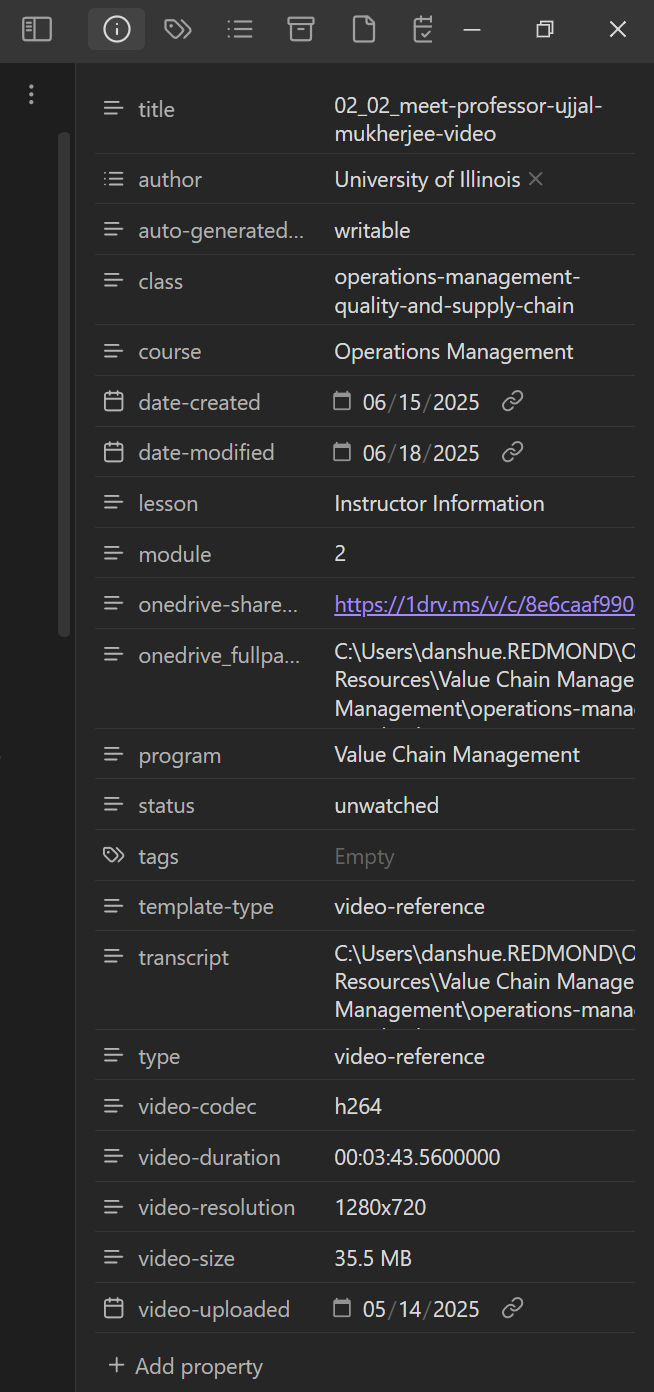This screenshot has height=1392, width=654.
Task: Remove the University of Illinois author chip
Action: point(536,179)
